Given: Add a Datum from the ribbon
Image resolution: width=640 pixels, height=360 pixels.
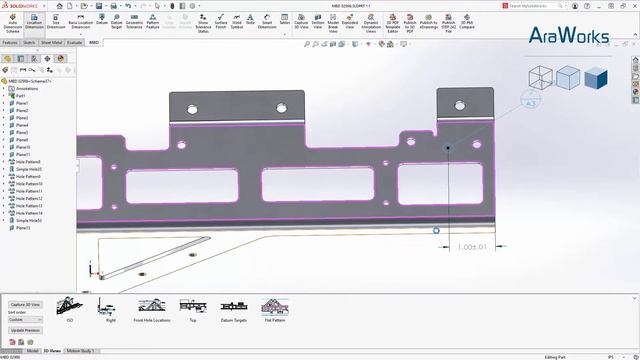Looking at the screenshot, I should pyautogui.click(x=102, y=20).
